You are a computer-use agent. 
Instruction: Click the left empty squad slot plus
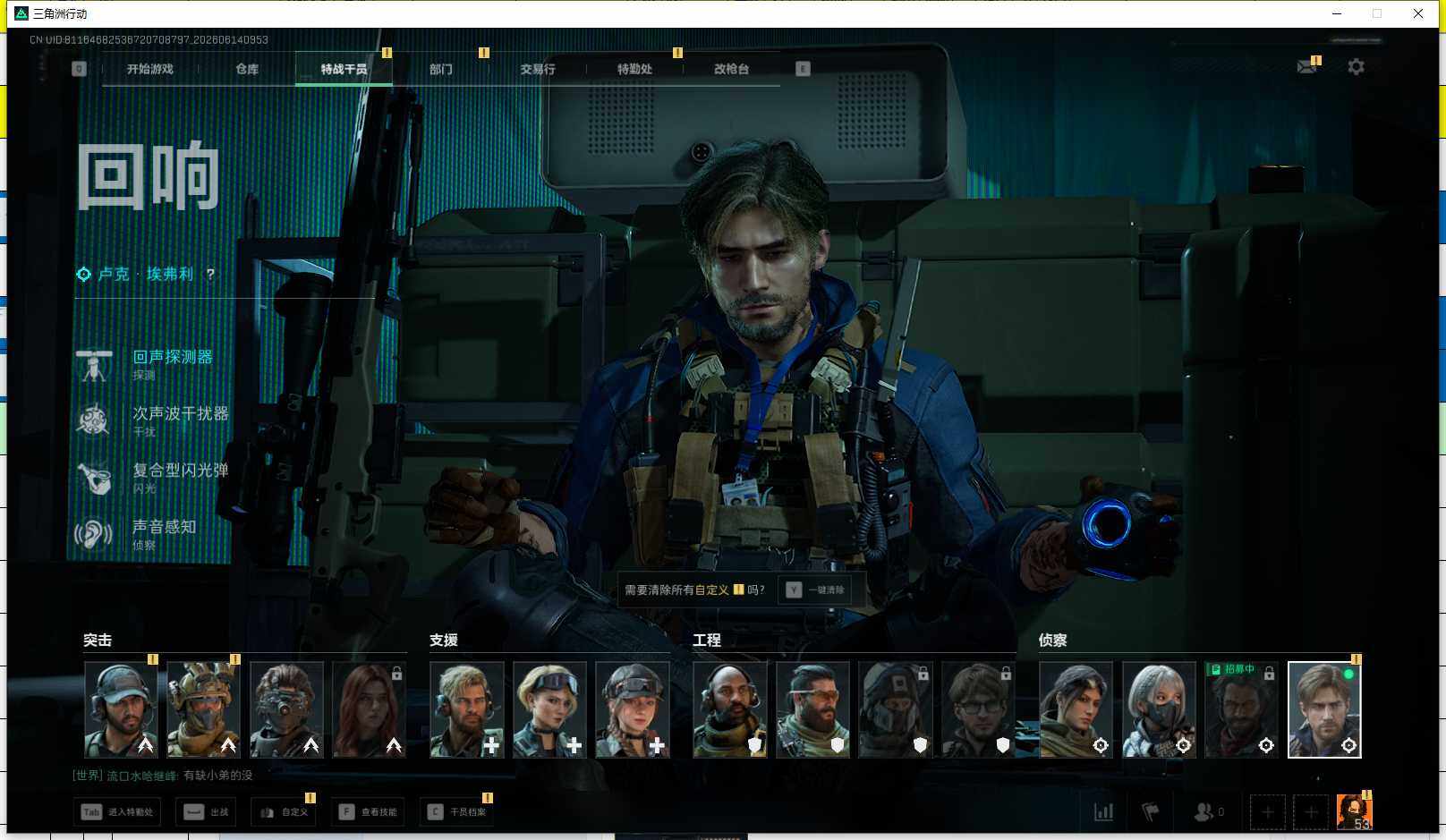coord(1268,812)
